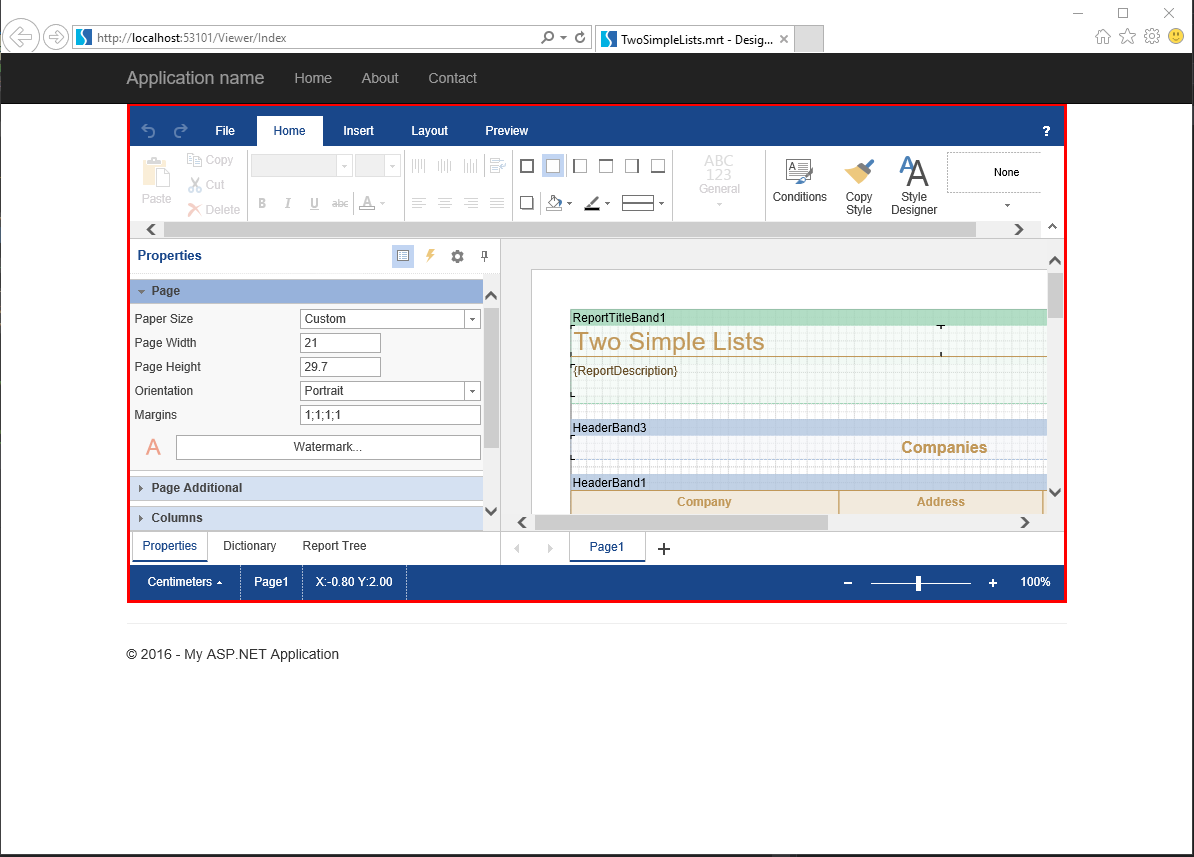Click the question mark help icon
The width and height of the screenshot is (1194, 857).
1046,131
